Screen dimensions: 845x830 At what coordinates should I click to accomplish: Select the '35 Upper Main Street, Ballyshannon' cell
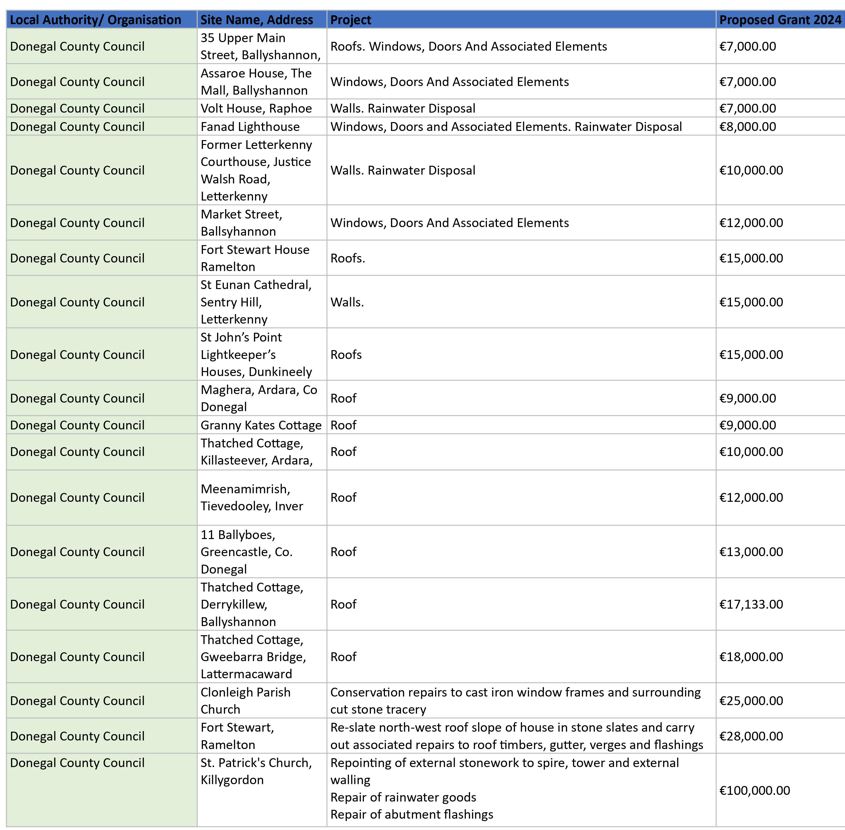[261, 46]
